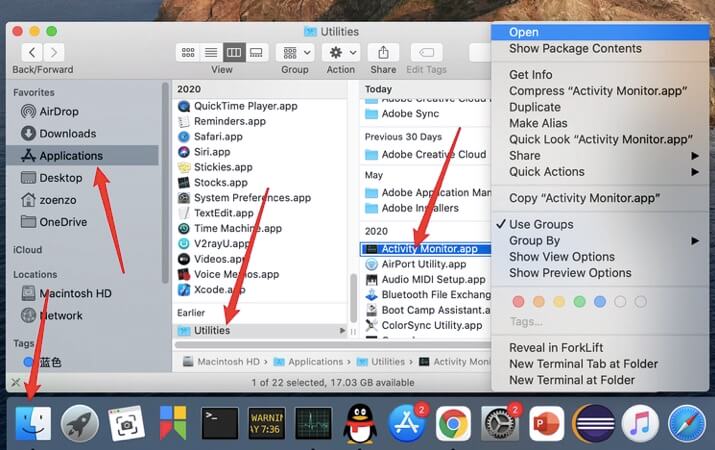This screenshot has width=715, height=450.
Task: Switch to column view
Action: pyautogui.click(x=234, y=53)
